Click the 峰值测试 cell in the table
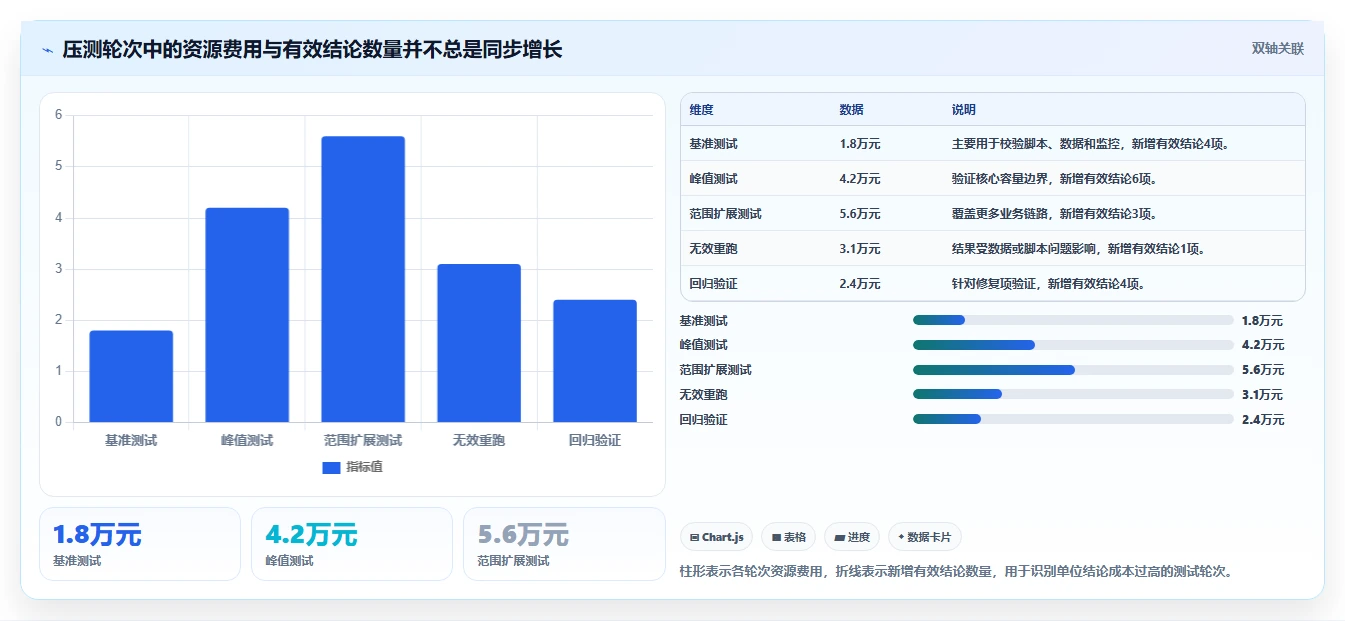 (713, 179)
